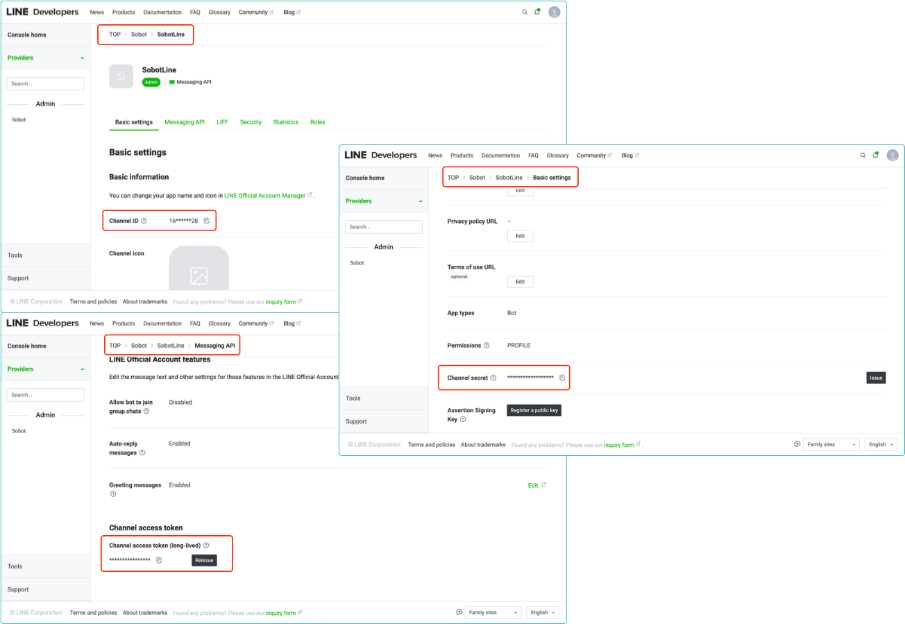Switch to the Roles tab
The height and width of the screenshot is (624, 905).
[318, 122]
